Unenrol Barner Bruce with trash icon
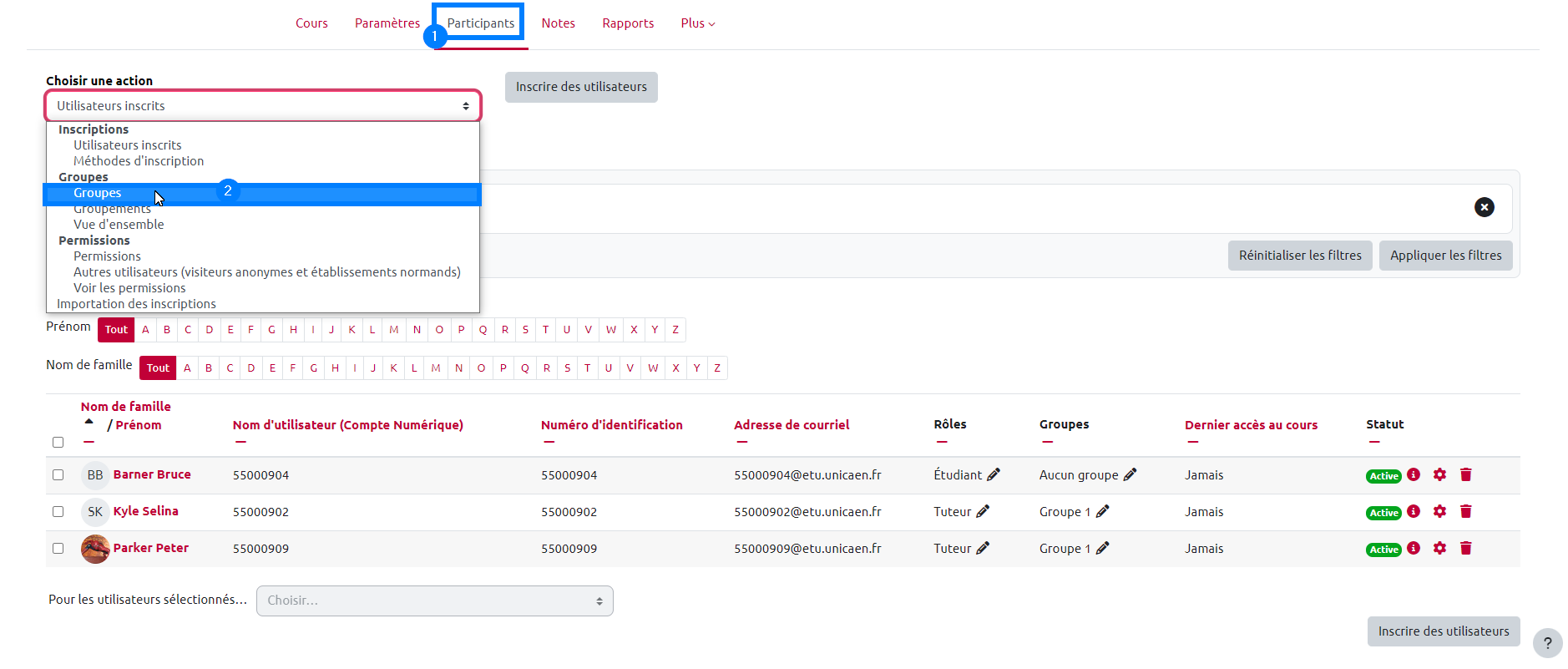The height and width of the screenshot is (669, 1568). [x=1465, y=474]
